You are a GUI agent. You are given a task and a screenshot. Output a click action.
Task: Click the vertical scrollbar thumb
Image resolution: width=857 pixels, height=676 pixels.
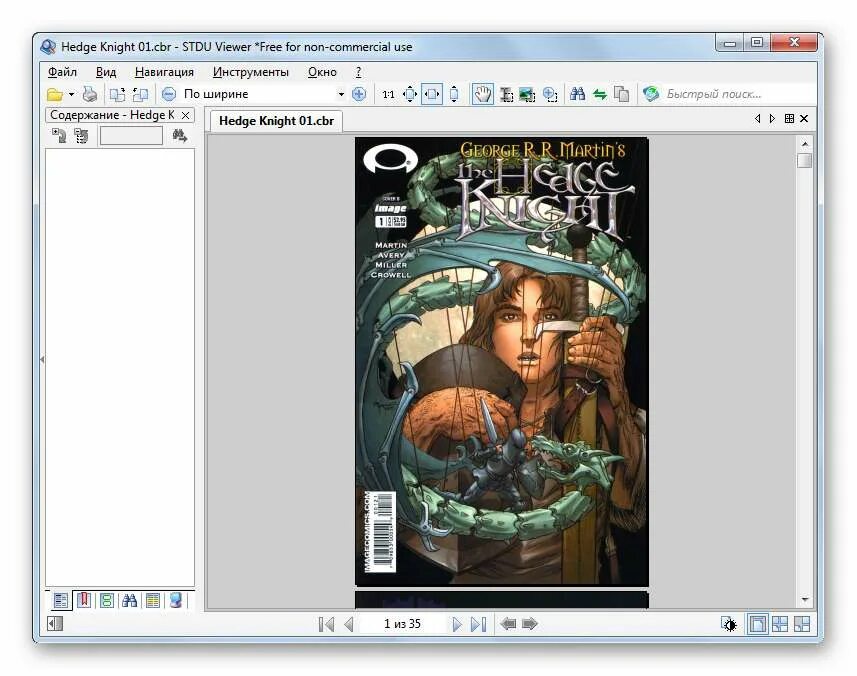[x=805, y=161]
